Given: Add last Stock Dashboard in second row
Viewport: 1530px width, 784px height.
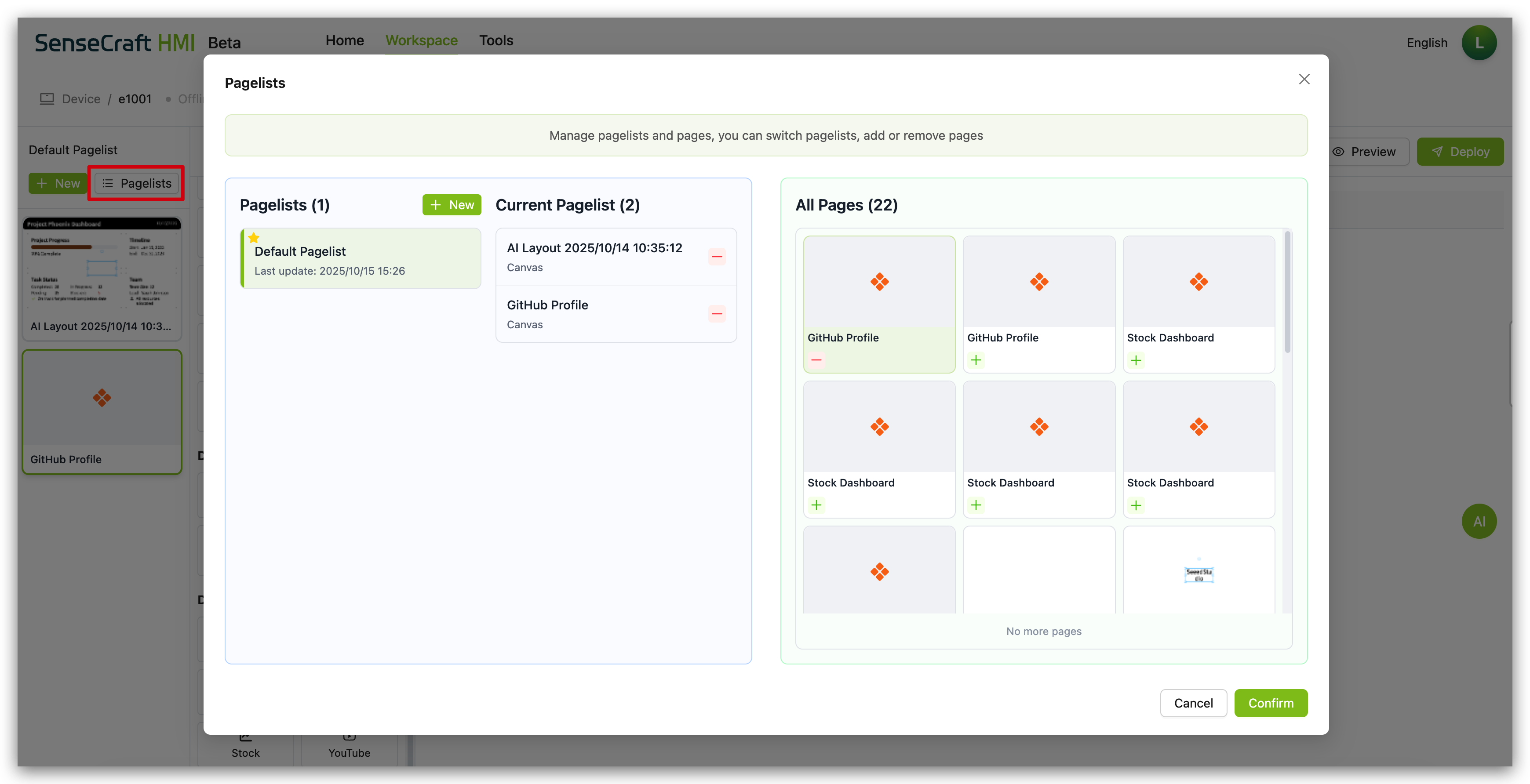Looking at the screenshot, I should point(1136,505).
